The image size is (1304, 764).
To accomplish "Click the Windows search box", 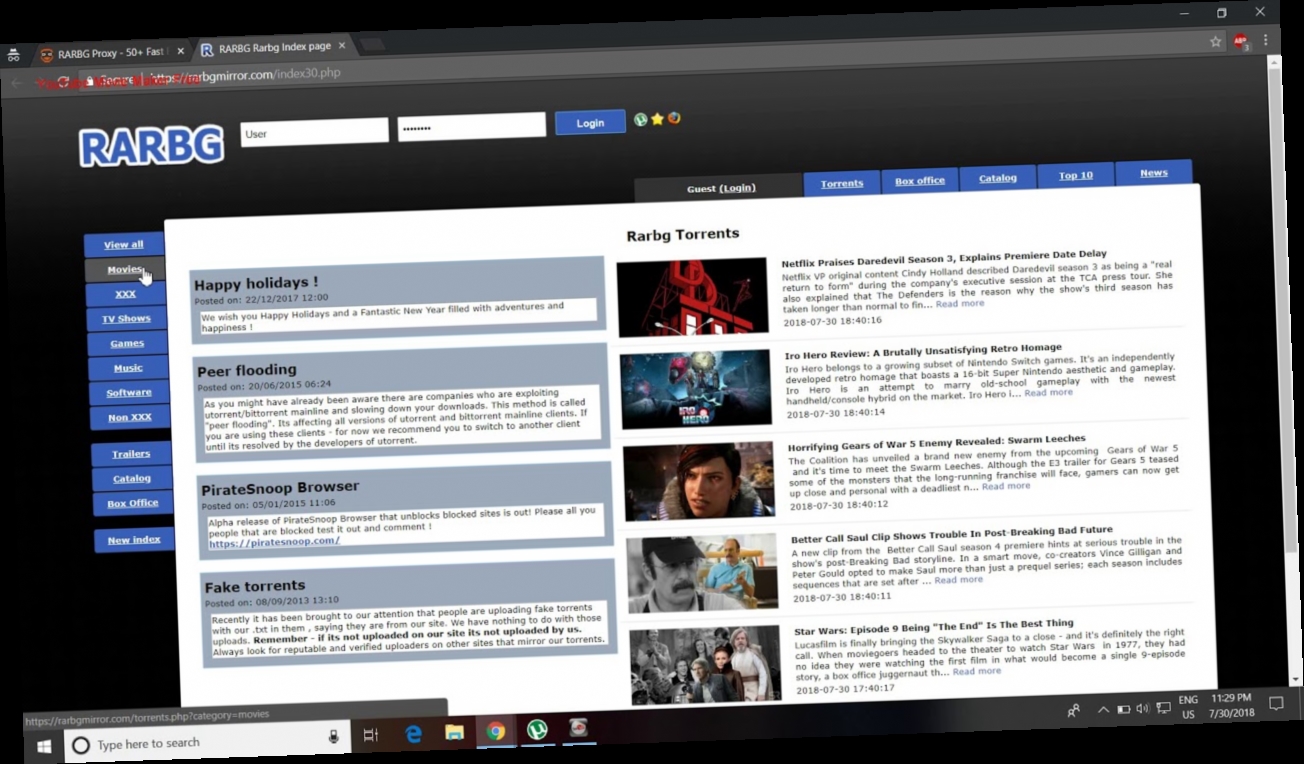I will pyautogui.click(x=208, y=743).
